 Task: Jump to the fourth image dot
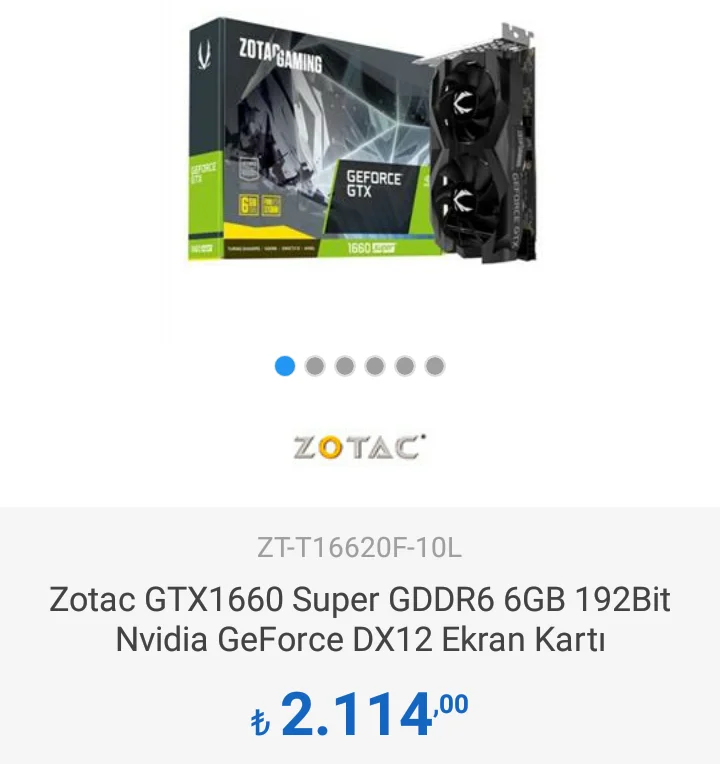[x=375, y=366]
